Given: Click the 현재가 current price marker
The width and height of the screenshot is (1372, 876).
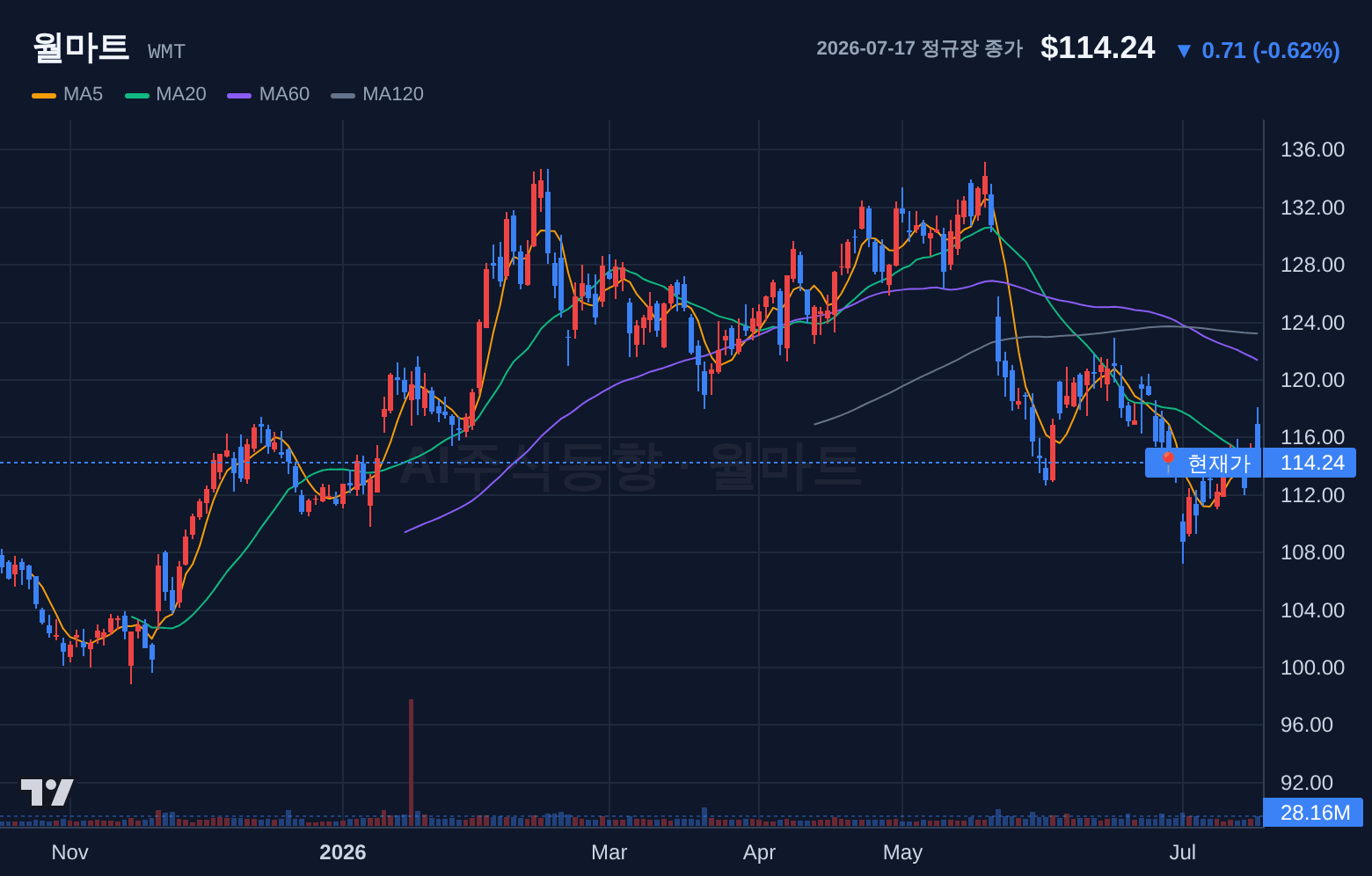Looking at the screenshot, I should click(1203, 463).
